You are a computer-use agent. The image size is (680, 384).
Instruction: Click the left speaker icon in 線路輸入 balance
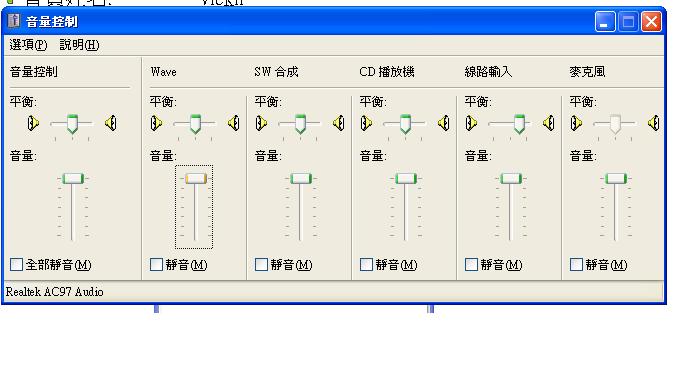coord(471,123)
